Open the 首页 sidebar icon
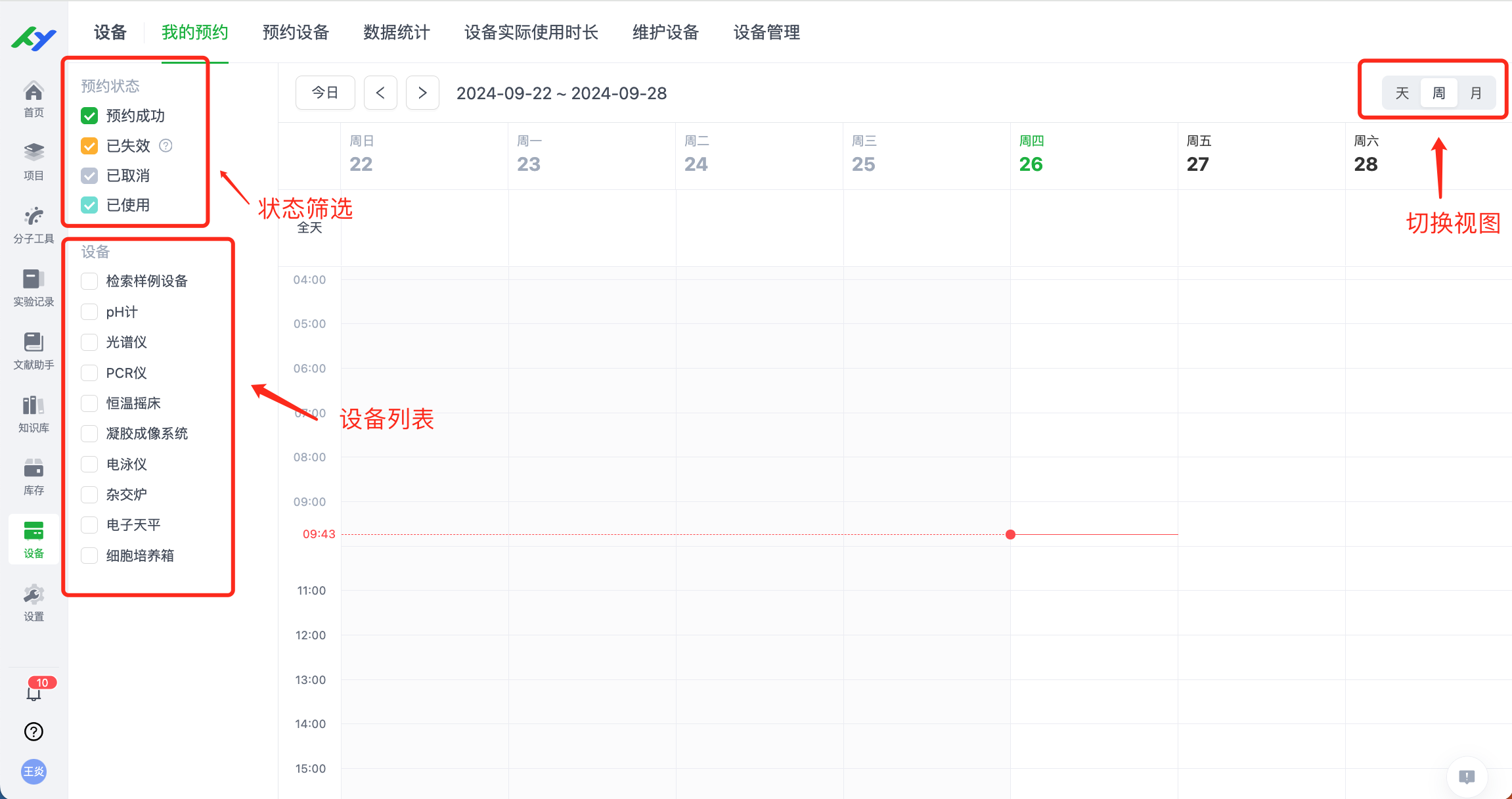The width and height of the screenshot is (1512, 799). pos(33,97)
